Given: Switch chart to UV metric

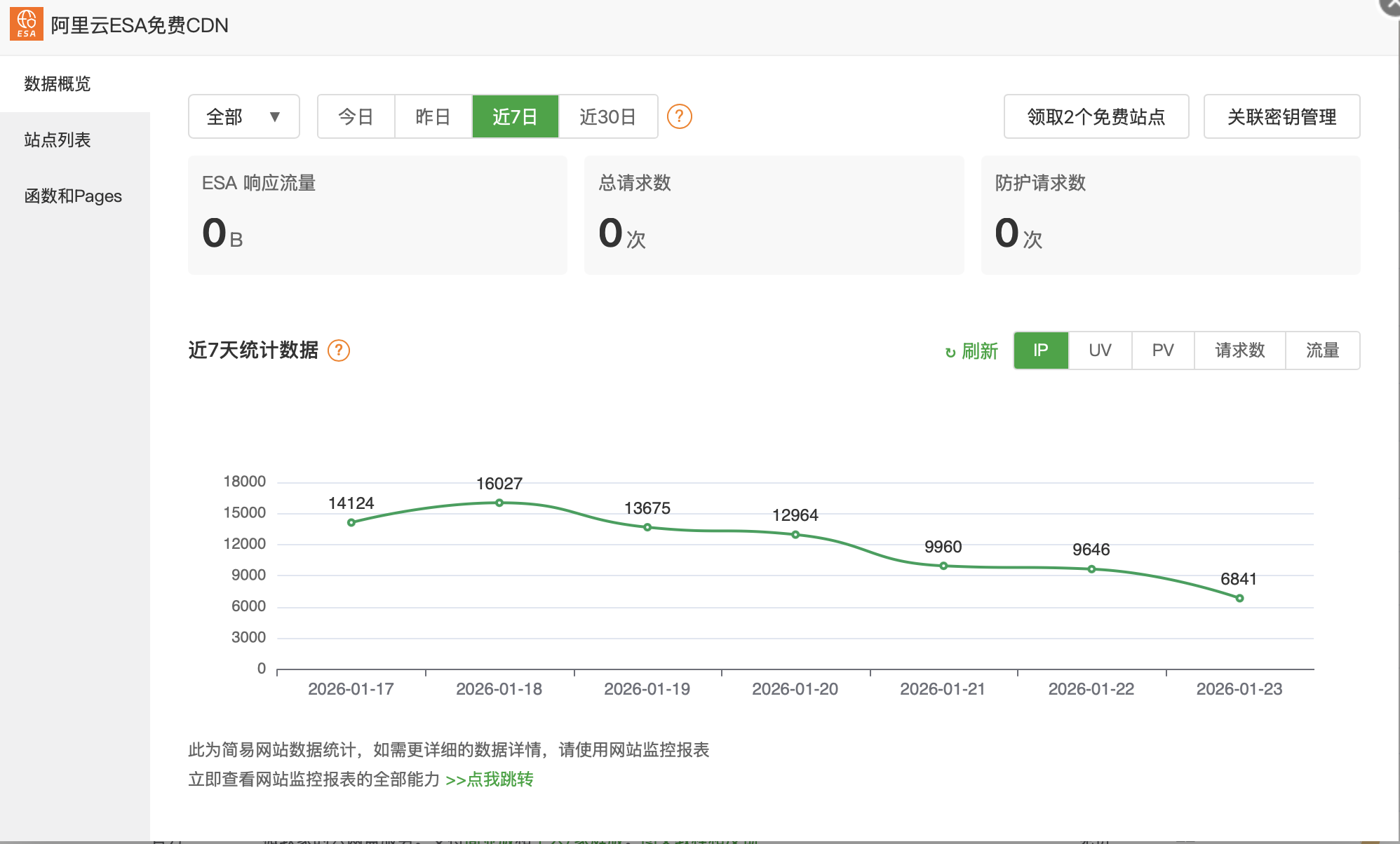Looking at the screenshot, I should pos(1100,350).
